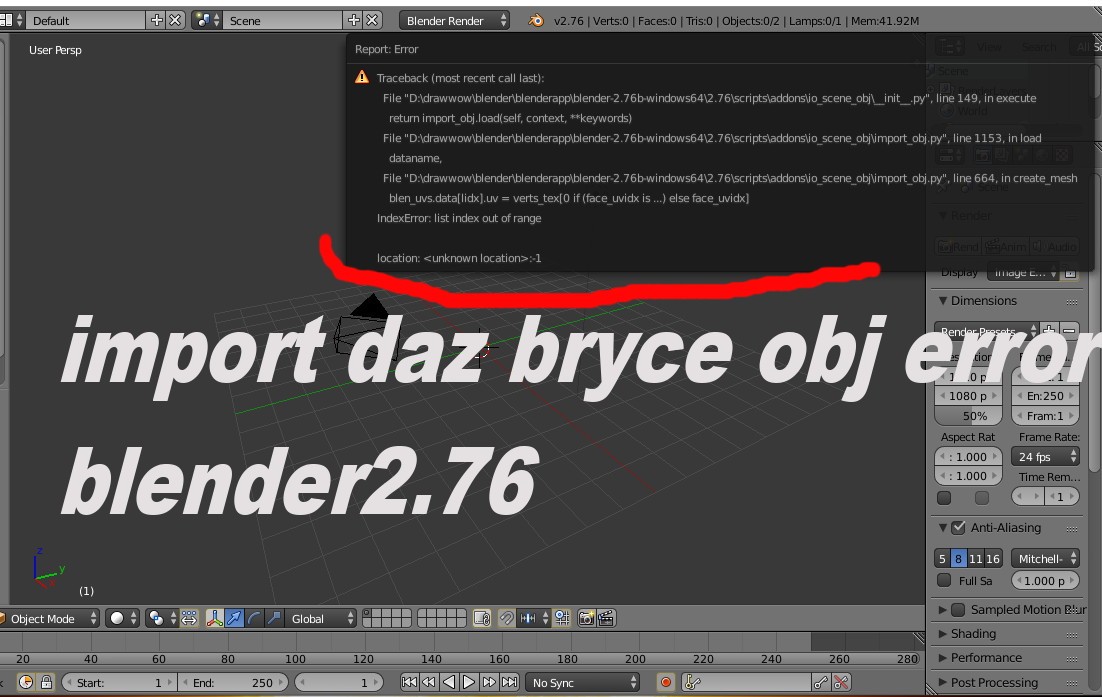This screenshot has width=1102, height=697.
Task: Select the translate manipulator arrow
Action: 234,618
